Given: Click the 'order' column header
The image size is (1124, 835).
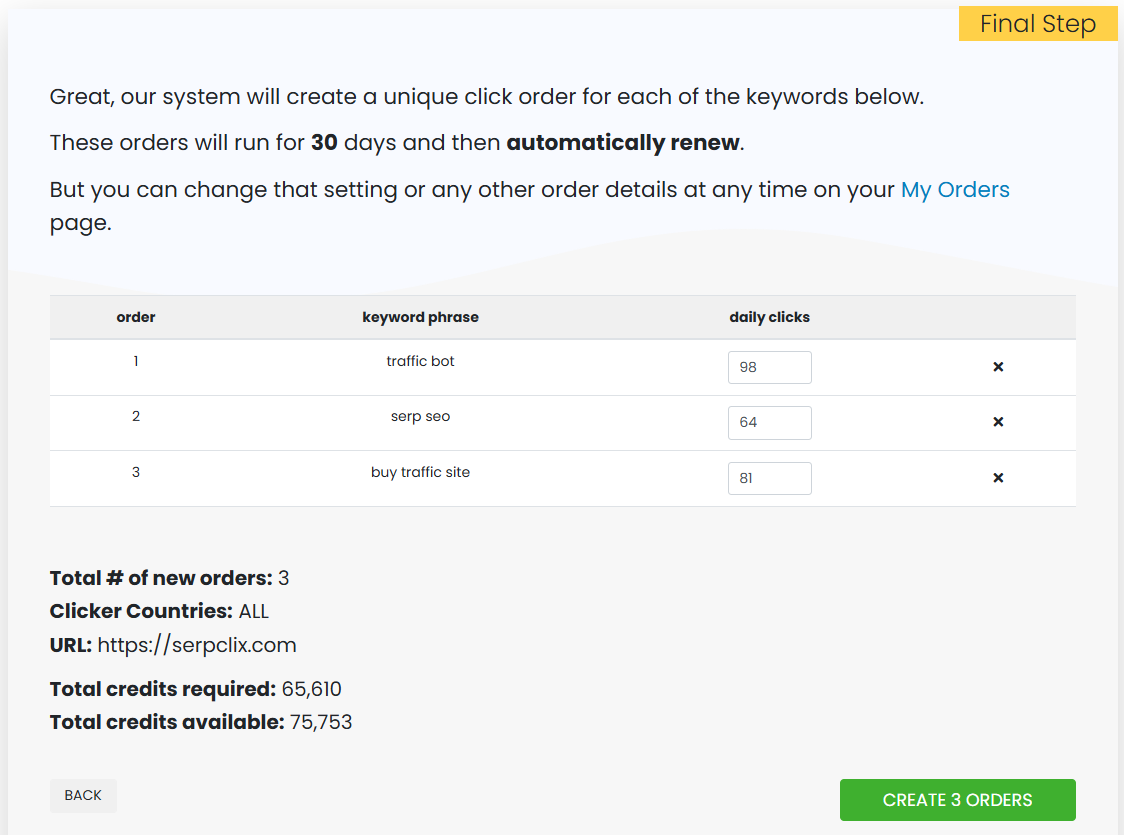Looking at the screenshot, I should [136, 317].
